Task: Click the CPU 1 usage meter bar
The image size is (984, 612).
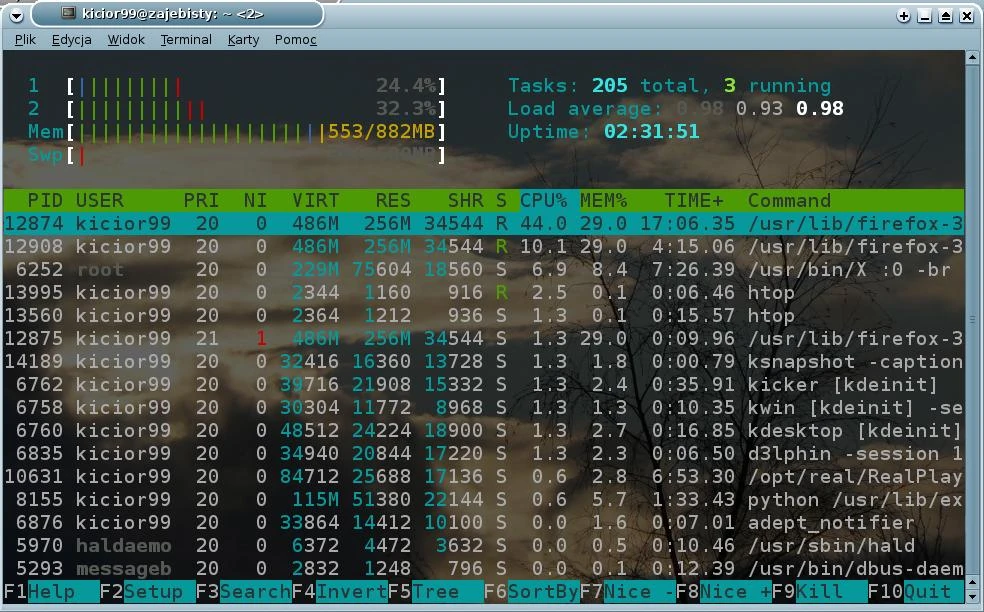Action: [256, 86]
